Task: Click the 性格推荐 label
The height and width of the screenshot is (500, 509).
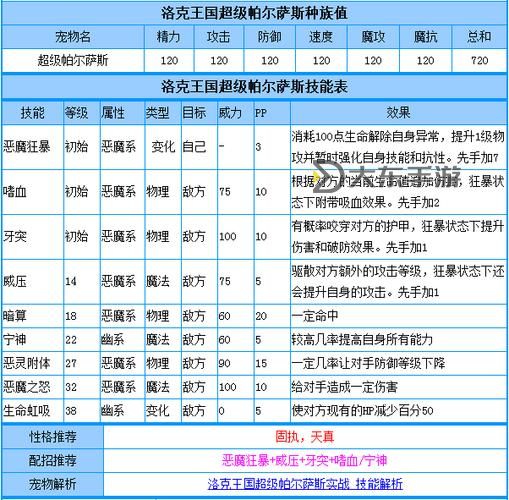Action: coord(53,437)
